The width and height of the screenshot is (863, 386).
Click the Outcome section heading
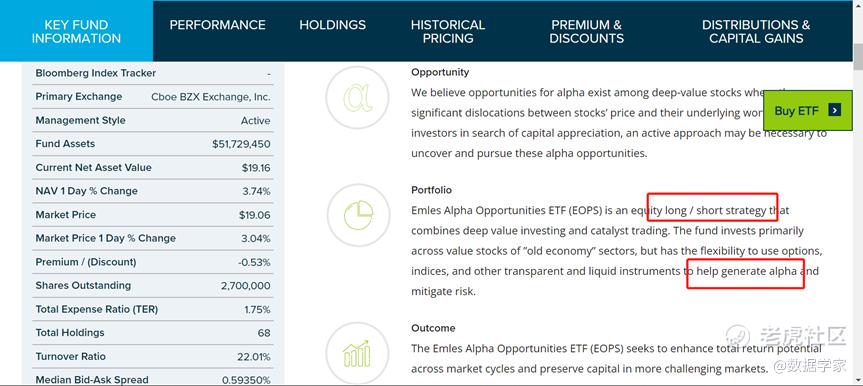[433, 328]
